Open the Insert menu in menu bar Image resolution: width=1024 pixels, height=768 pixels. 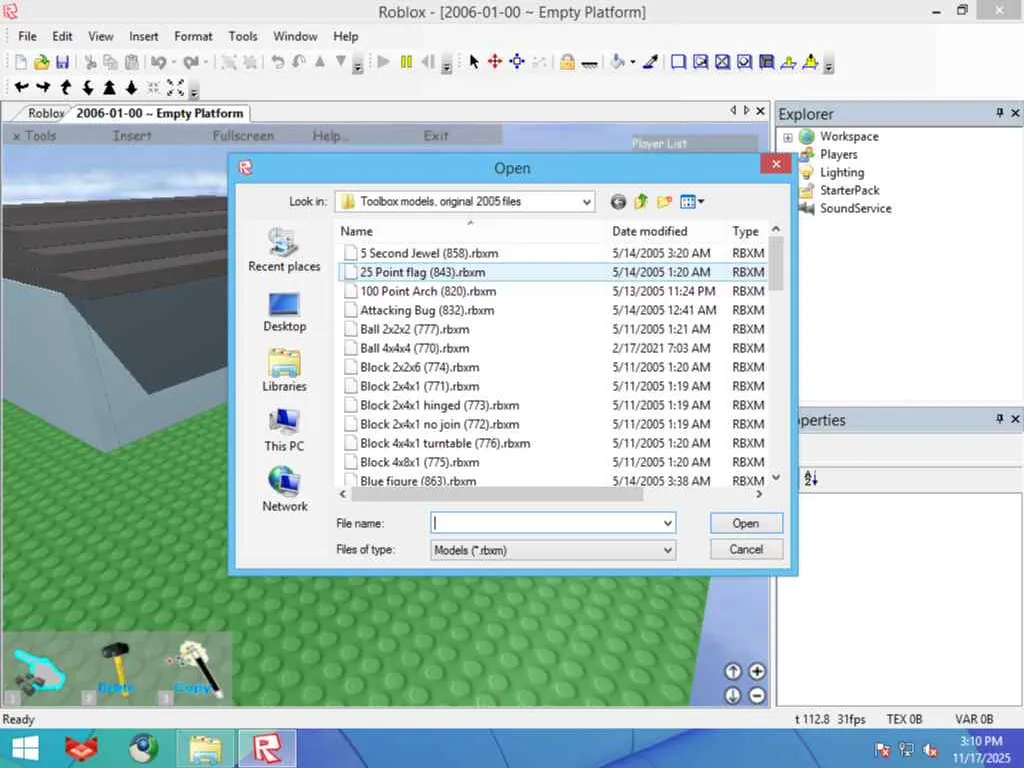point(144,37)
